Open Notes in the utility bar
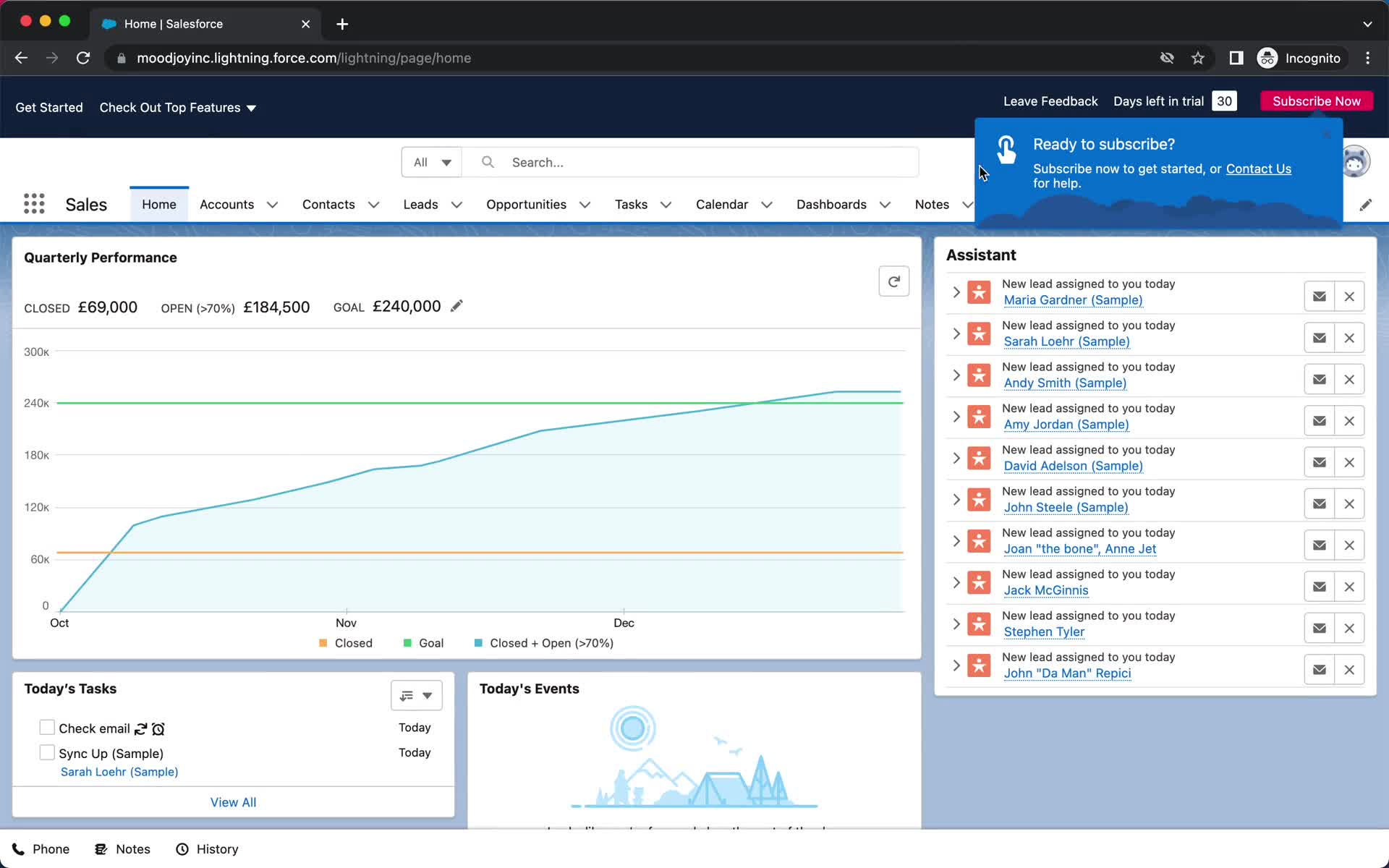Viewport: 1389px width, 868px height. point(123,849)
